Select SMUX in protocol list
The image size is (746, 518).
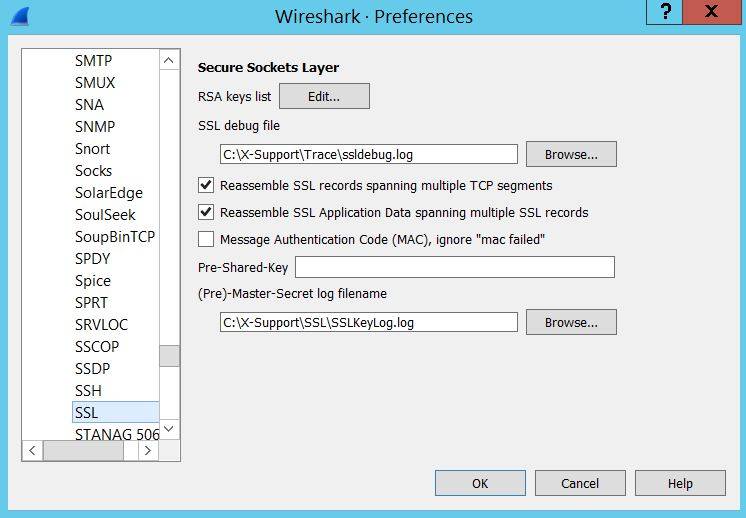pyautogui.click(x=95, y=82)
